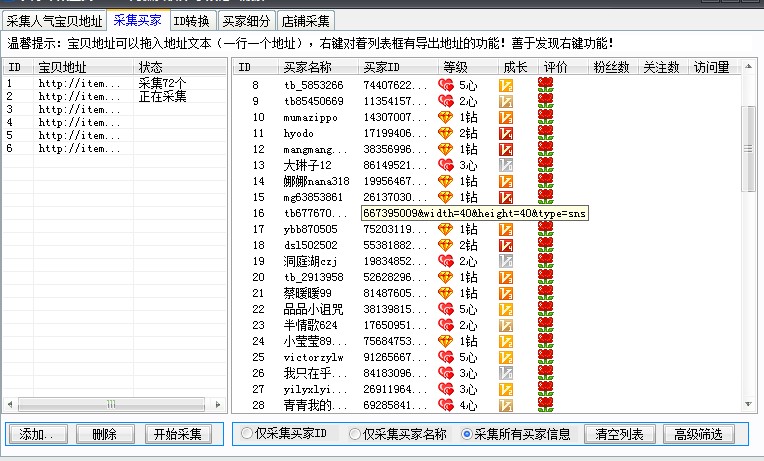764x461 pixels.
Task: Choose the 采集所有买家信息 radio option
Action: (467, 434)
